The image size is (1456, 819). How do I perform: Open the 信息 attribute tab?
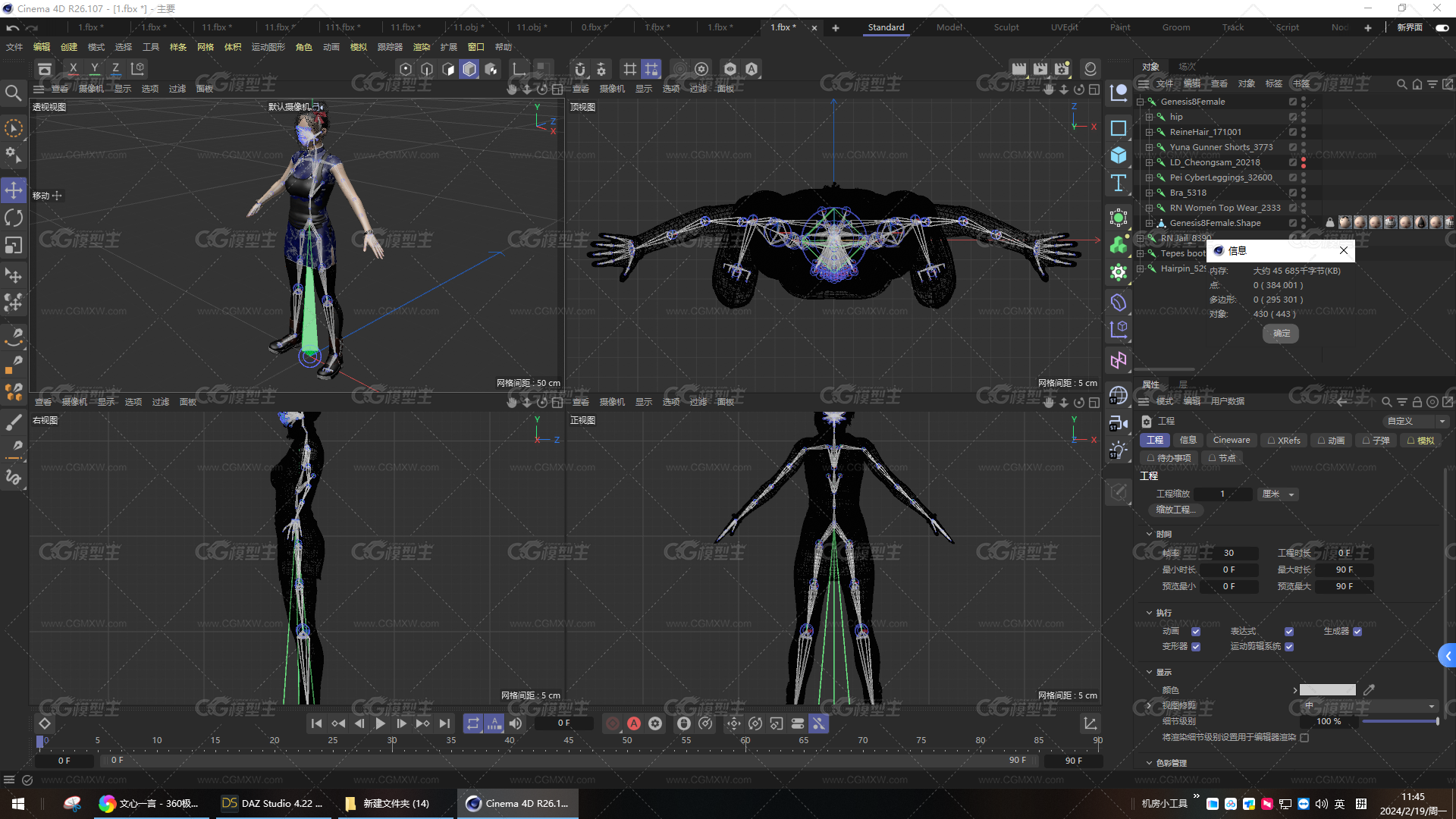click(x=1188, y=440)
